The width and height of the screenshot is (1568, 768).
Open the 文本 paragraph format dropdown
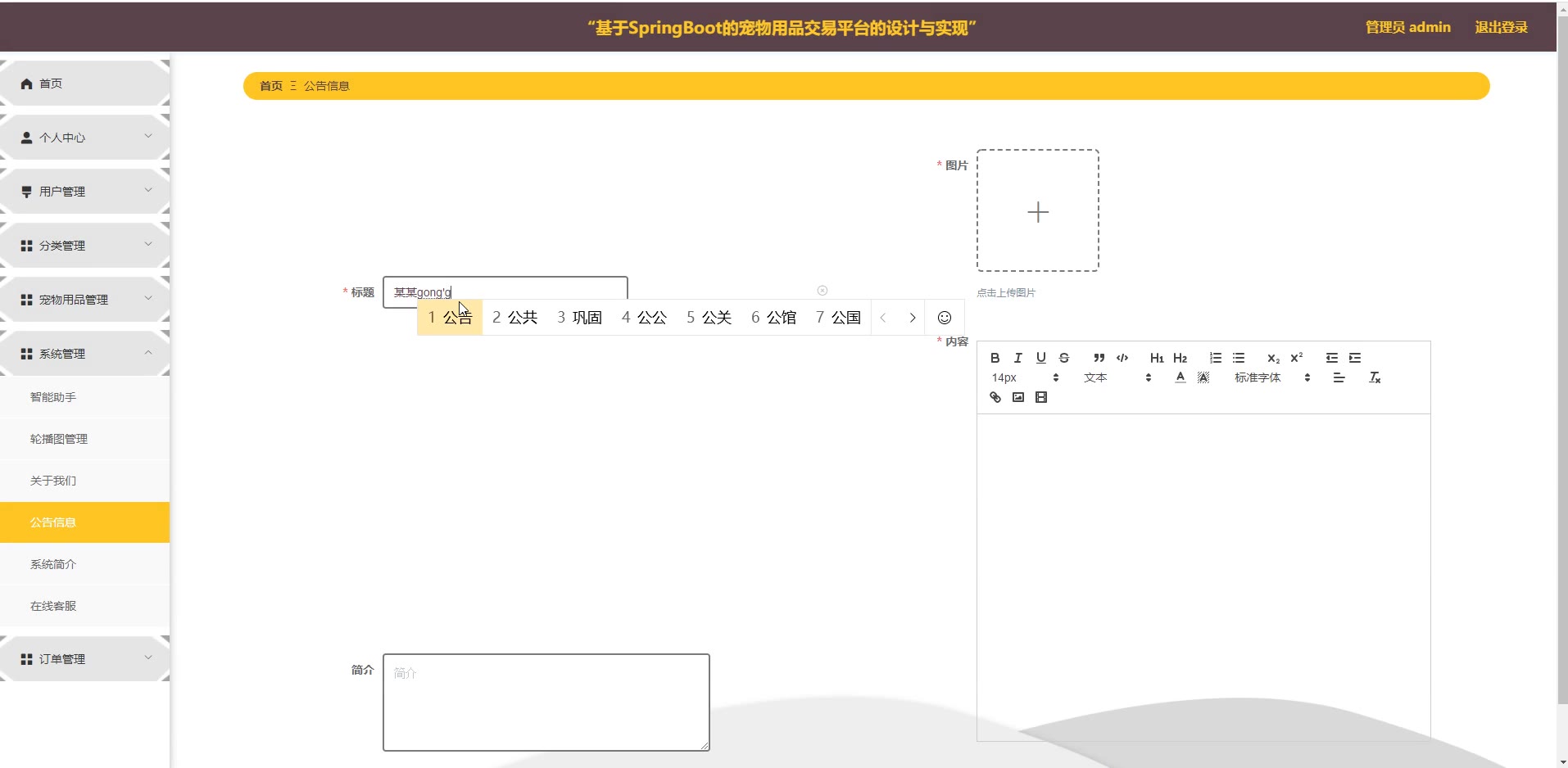click(1117, 377)
